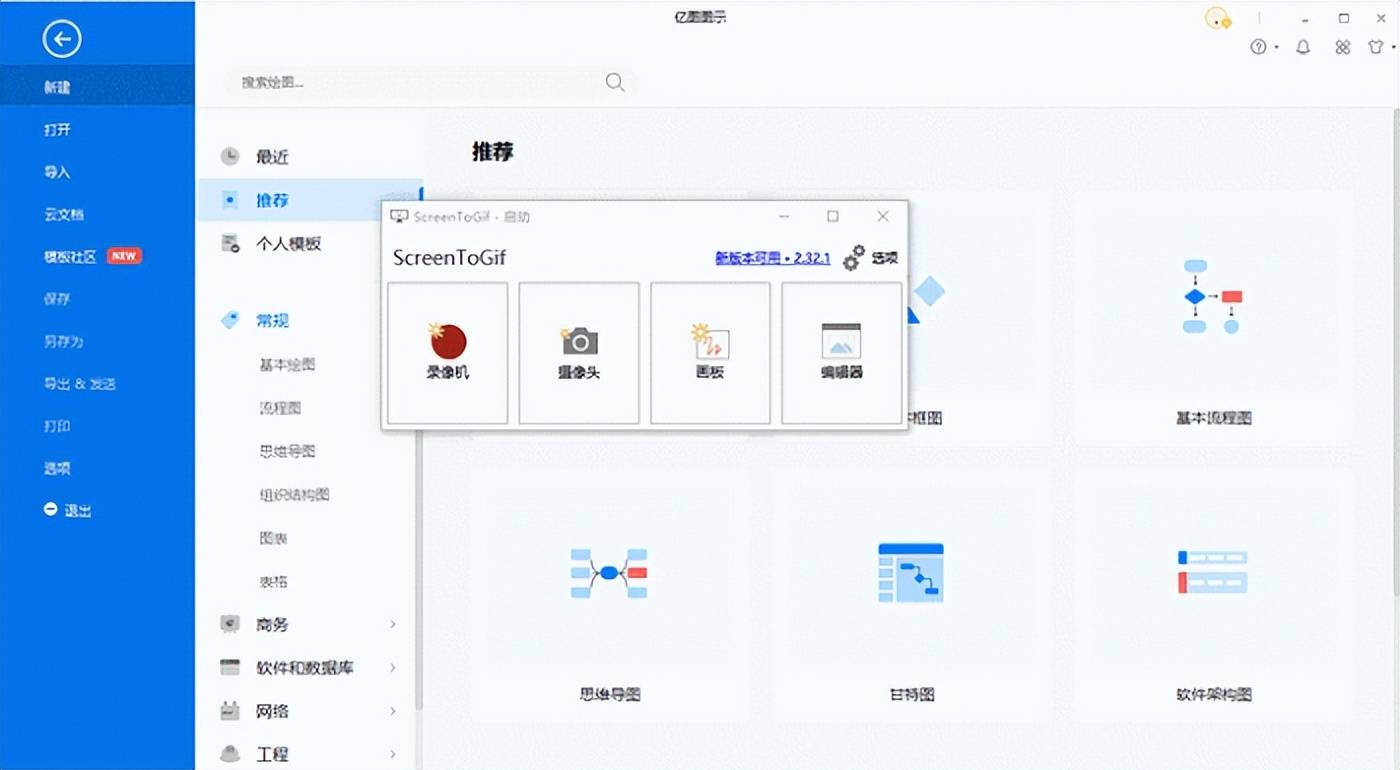Click the 网络 category icon
Screen dimensions: 1400x770
pos(230,711)
